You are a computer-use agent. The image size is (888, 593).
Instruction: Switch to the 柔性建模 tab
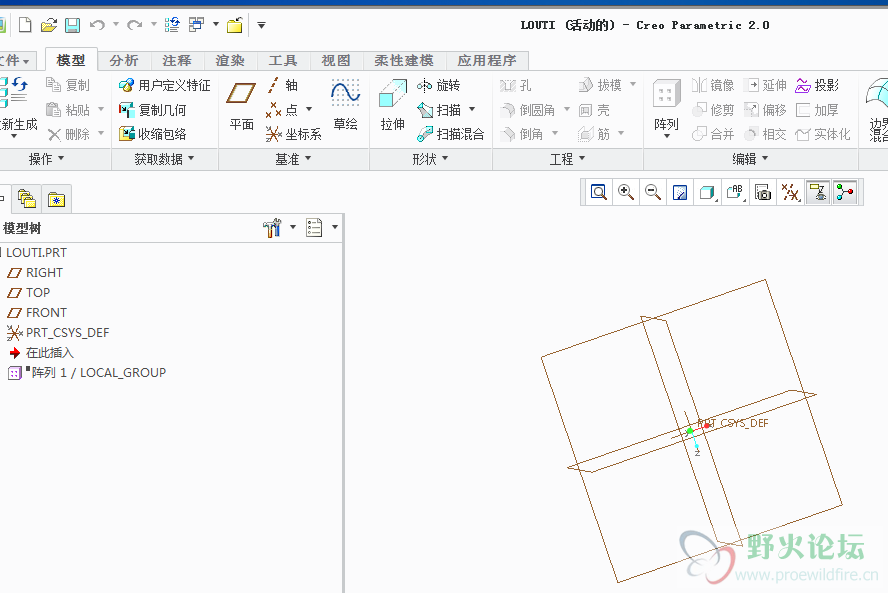coord(404,61)
